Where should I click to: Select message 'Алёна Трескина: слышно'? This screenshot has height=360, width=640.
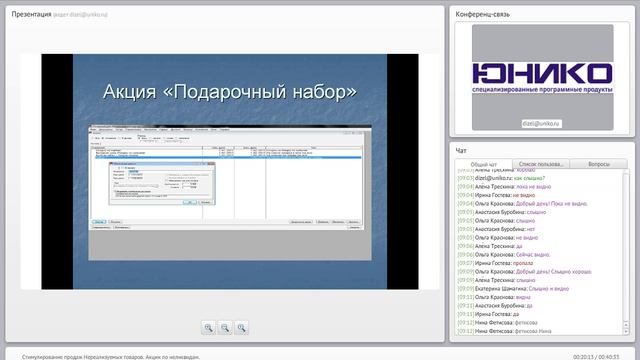[496, 280]
